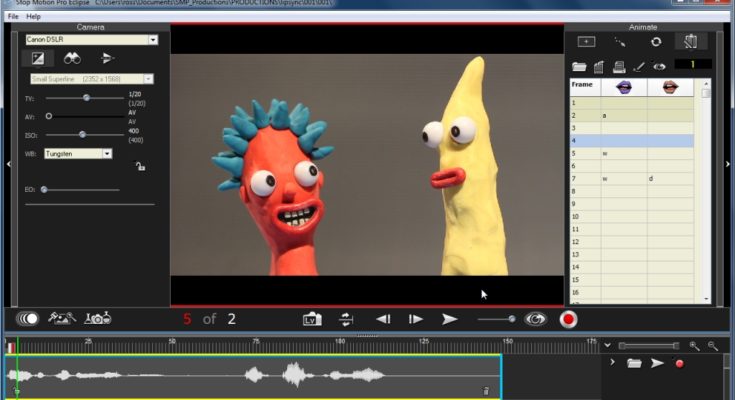Expand the timeline options chevron dropdown
This screenshot has height=400, width=735.
coord(607,345)
